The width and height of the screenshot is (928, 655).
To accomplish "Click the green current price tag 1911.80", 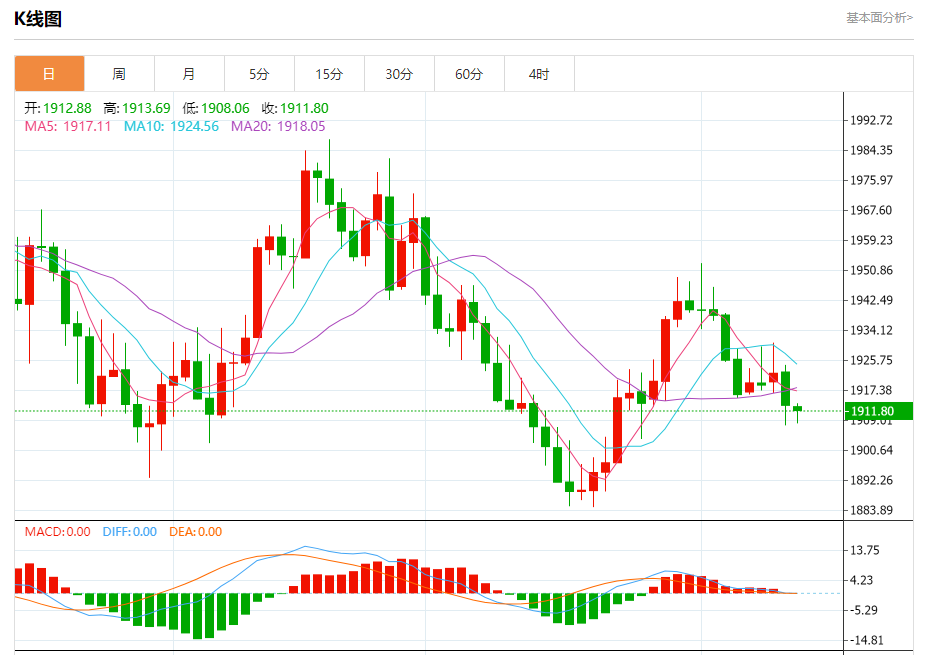I will (879, 411).
